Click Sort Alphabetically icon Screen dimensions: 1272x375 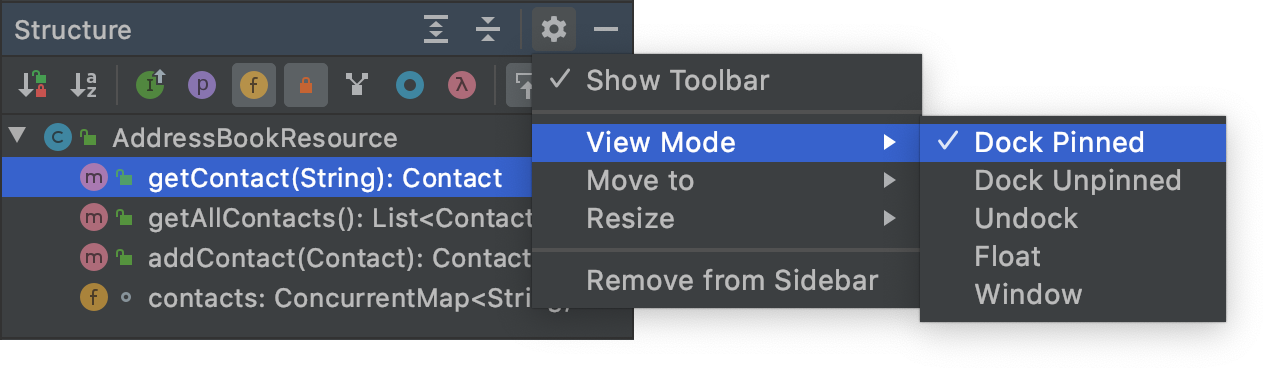(x=83, y=85)
